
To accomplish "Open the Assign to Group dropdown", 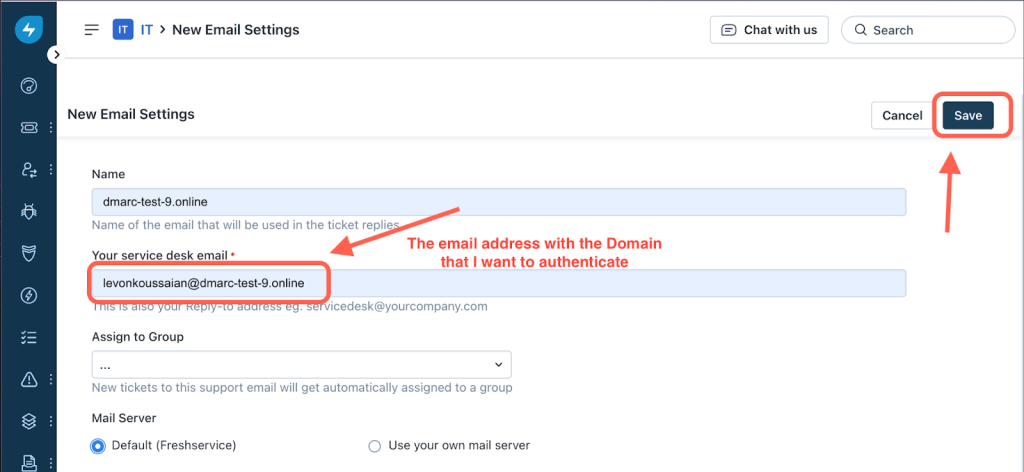I will pos(301,364).
